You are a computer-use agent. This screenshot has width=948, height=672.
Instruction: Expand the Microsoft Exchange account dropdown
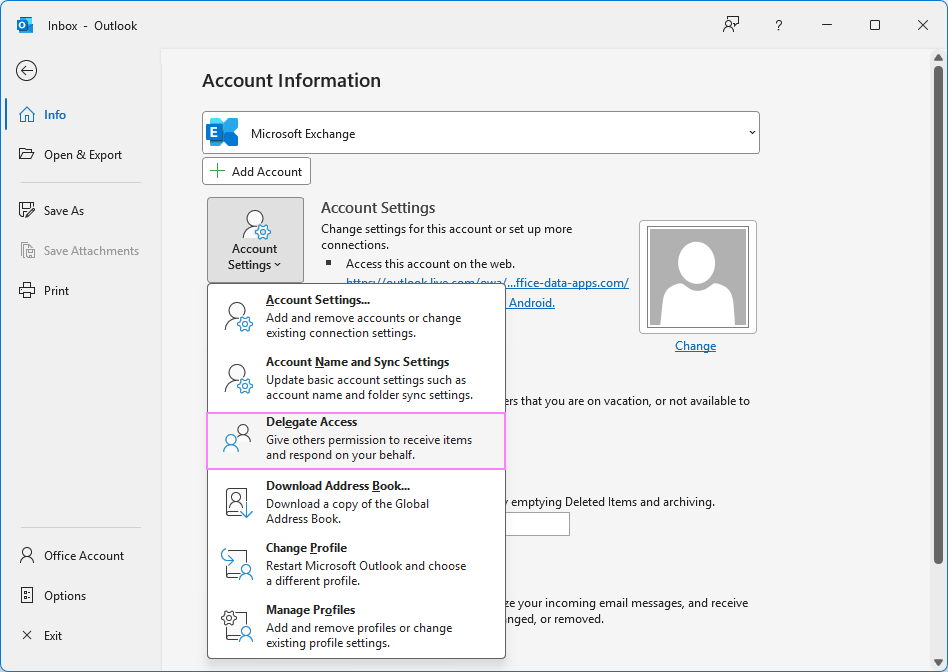click(x=481, y=132)
